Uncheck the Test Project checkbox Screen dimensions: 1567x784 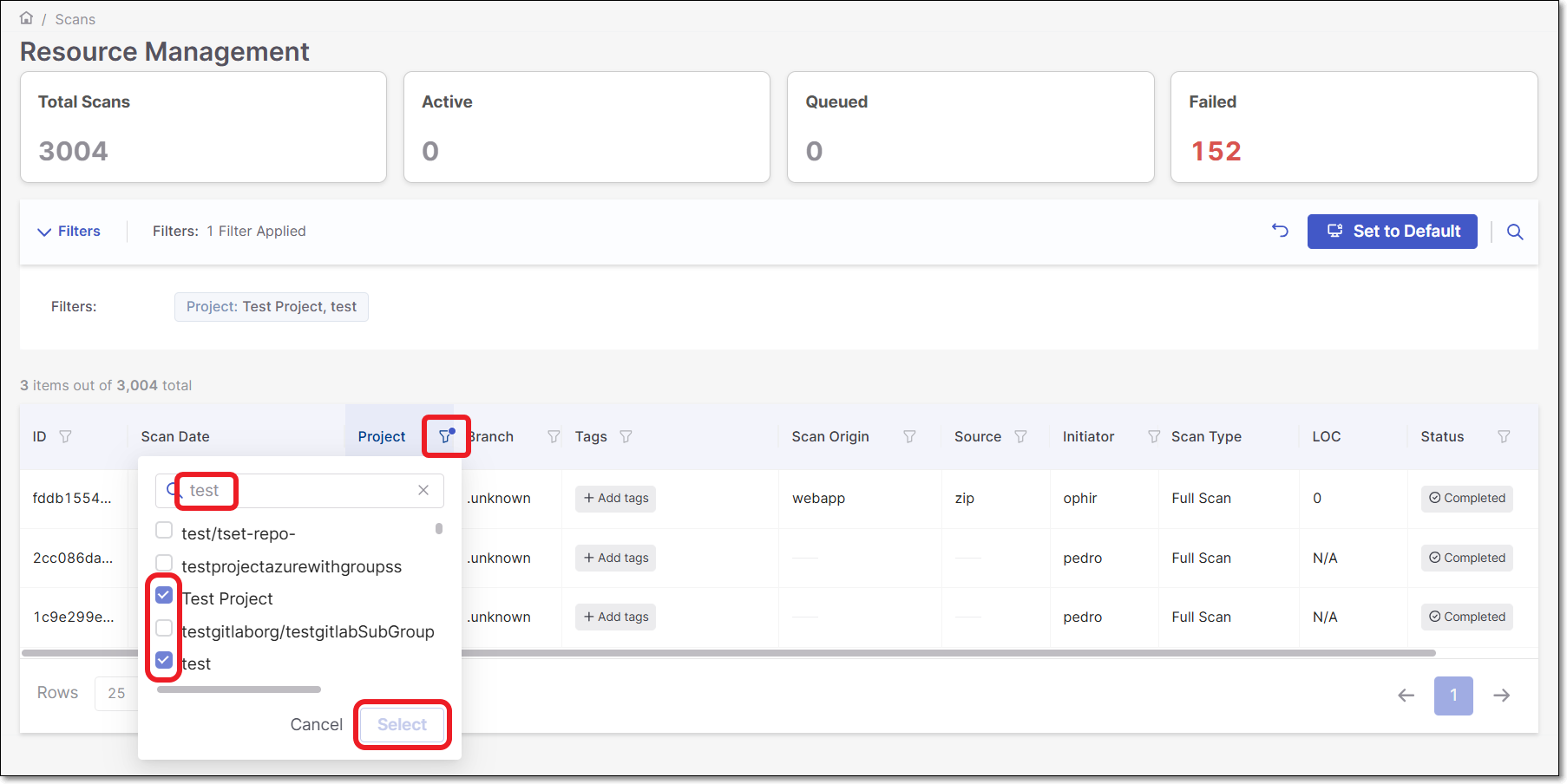point(164,595)
